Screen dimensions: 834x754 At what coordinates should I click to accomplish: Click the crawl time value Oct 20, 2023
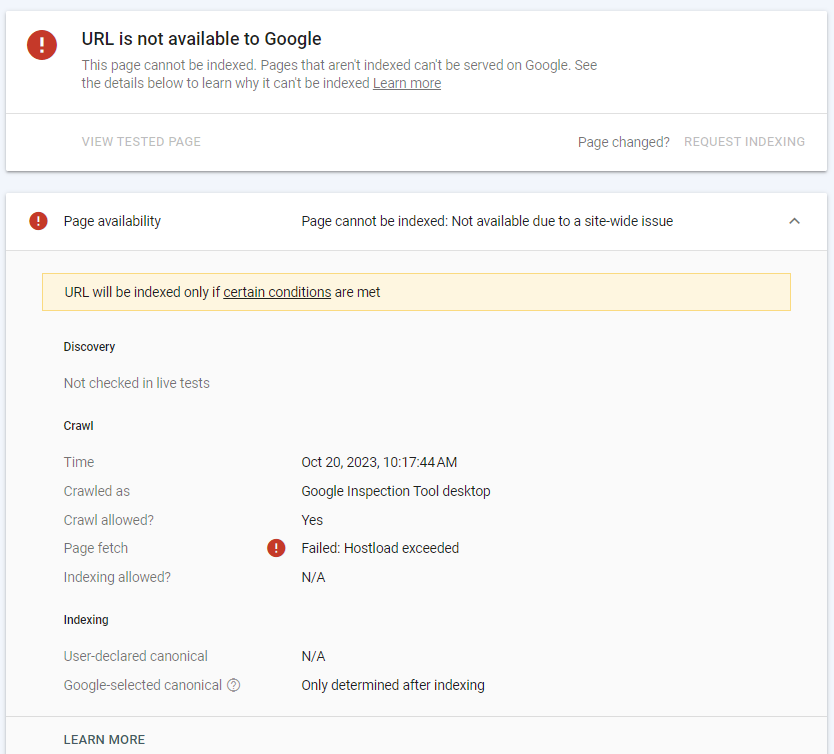pyautogui.click(x=379, y=462)
